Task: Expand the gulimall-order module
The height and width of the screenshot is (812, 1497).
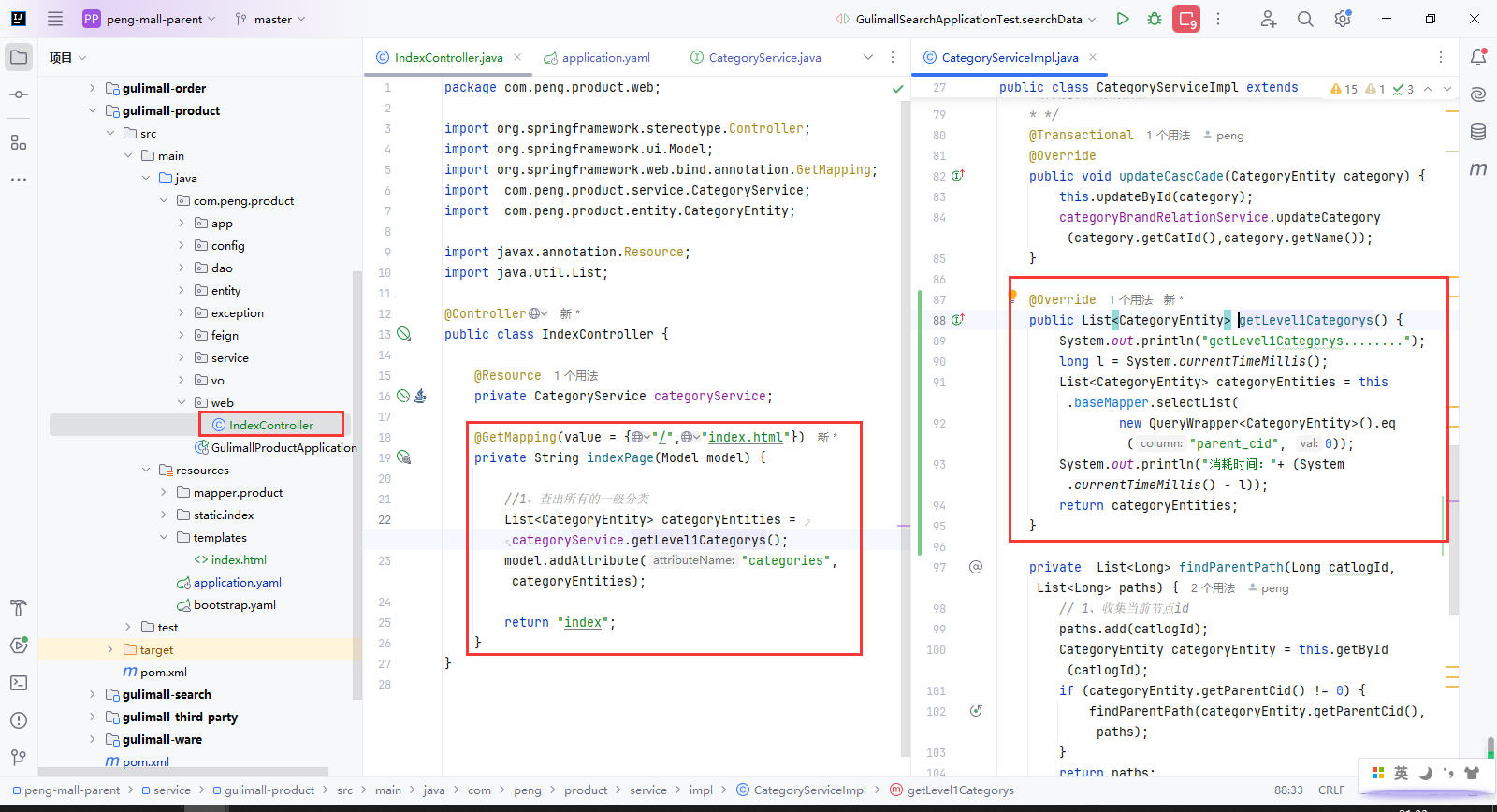Action: pyautogui.click(x=92, y=88)
